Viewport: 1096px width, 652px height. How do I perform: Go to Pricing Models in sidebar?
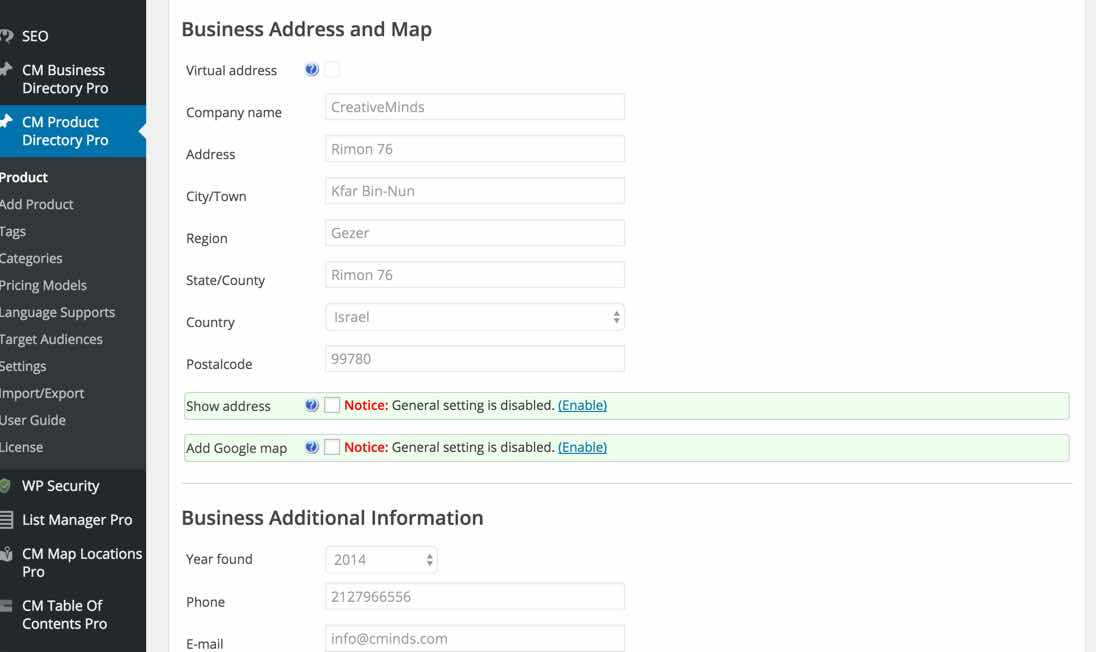pyautogui.click(x=43, y=285)
